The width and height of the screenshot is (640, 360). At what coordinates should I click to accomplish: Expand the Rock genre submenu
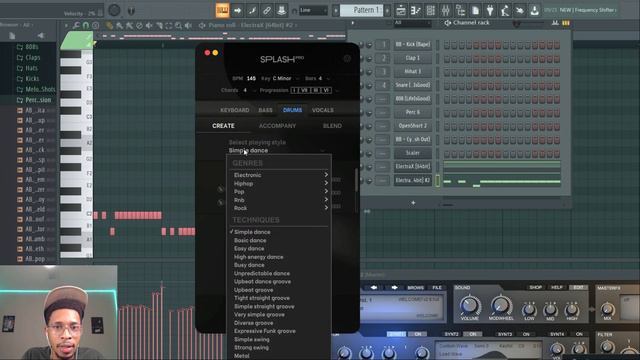[280, 208]
